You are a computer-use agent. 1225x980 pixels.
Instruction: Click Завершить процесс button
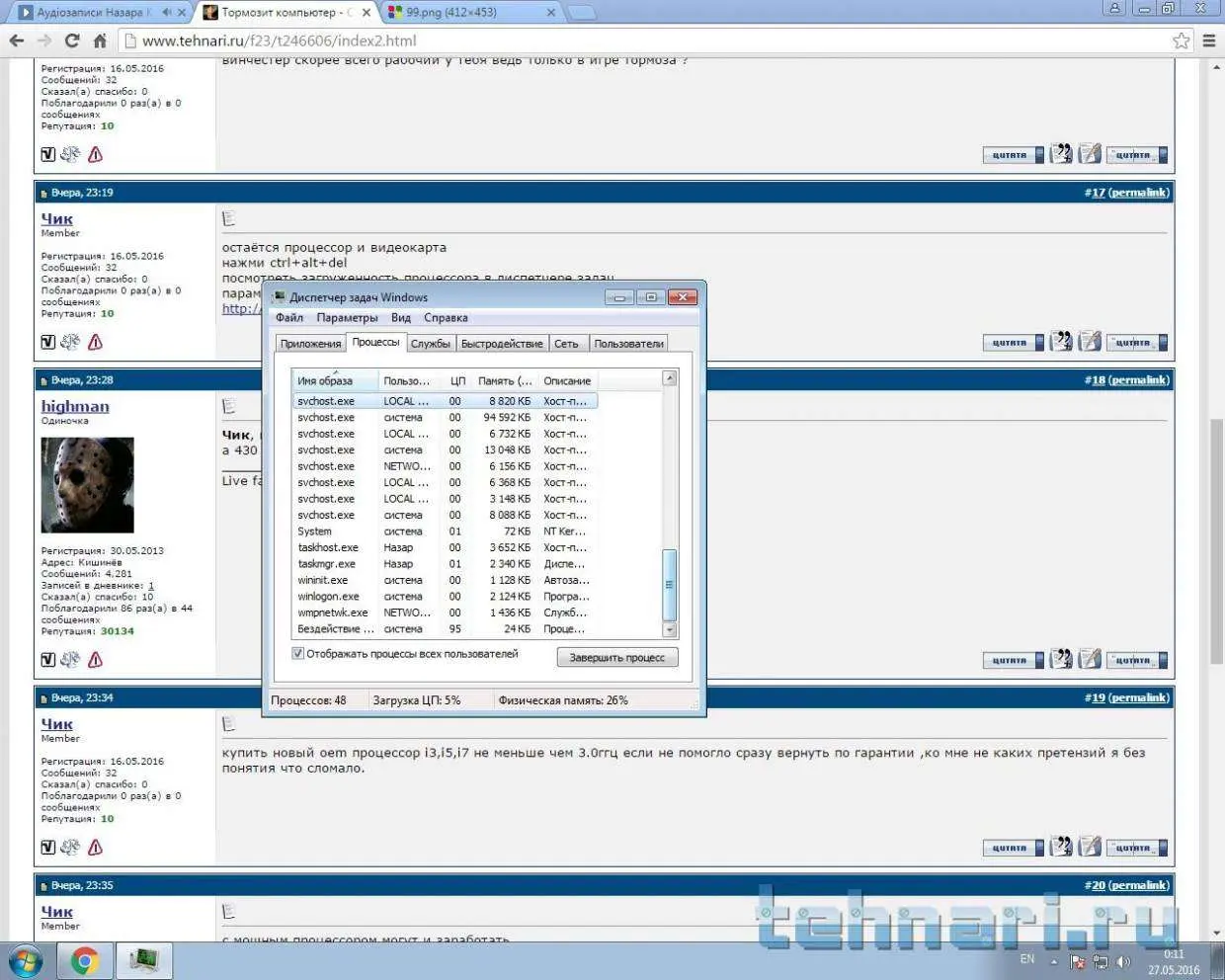tap(617, 658)
